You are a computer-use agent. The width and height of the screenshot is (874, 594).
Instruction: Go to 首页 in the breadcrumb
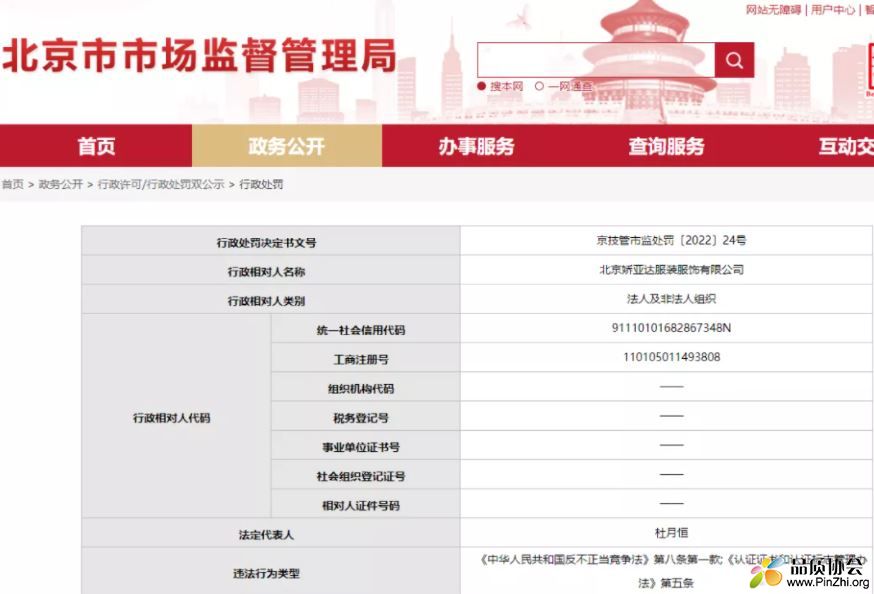[13, 184]
